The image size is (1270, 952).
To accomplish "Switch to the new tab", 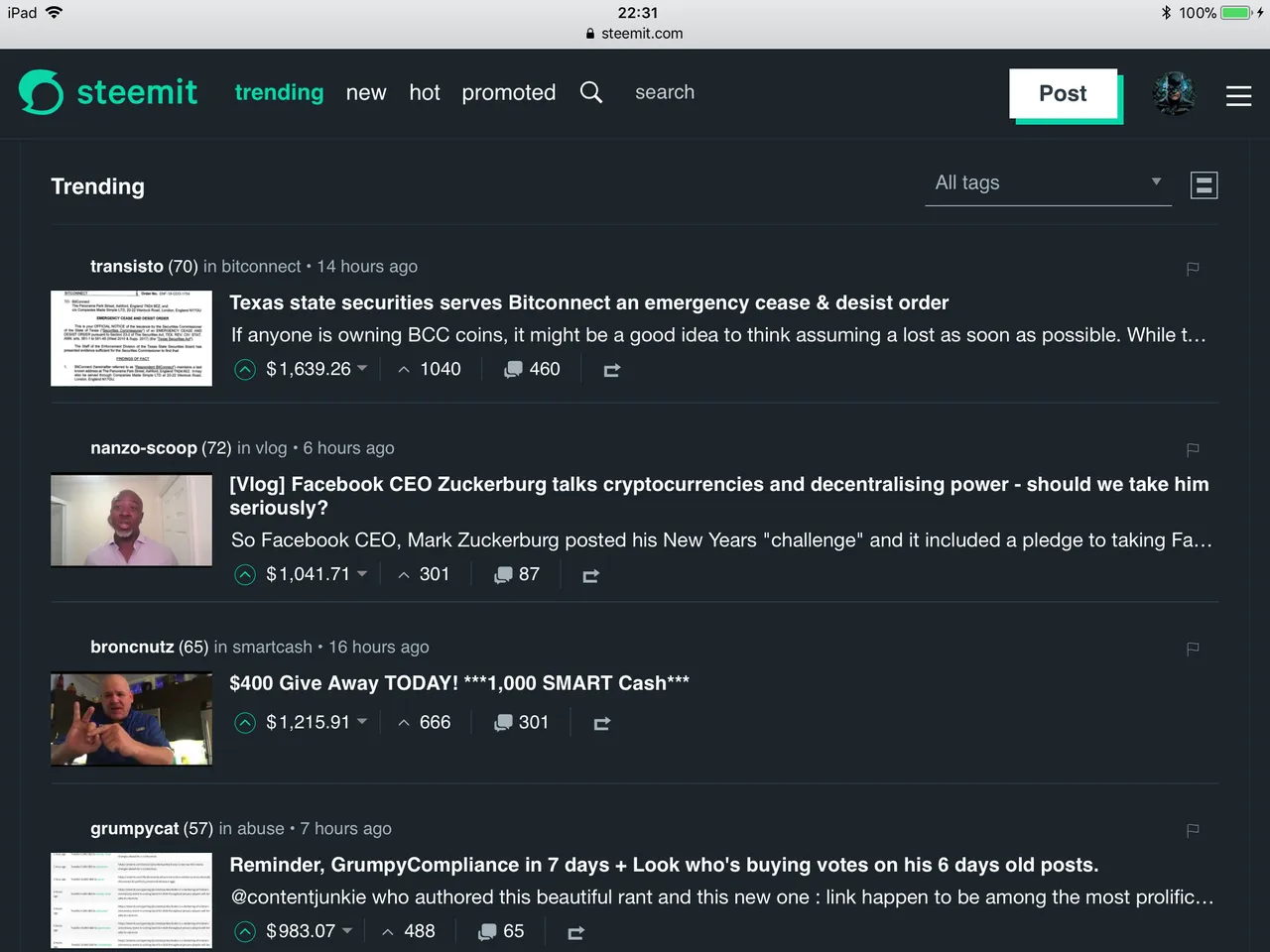I will coord(366,92).
